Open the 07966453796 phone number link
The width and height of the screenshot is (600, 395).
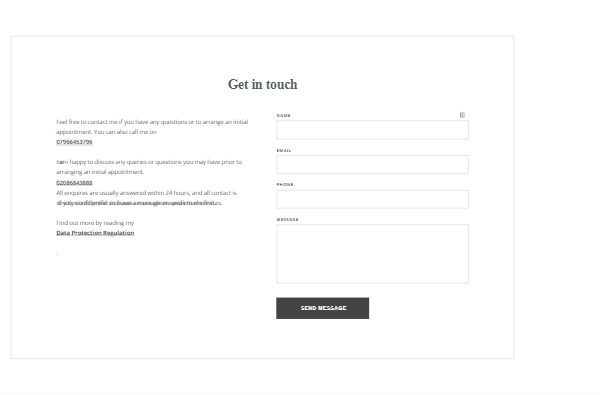[74, 142]
